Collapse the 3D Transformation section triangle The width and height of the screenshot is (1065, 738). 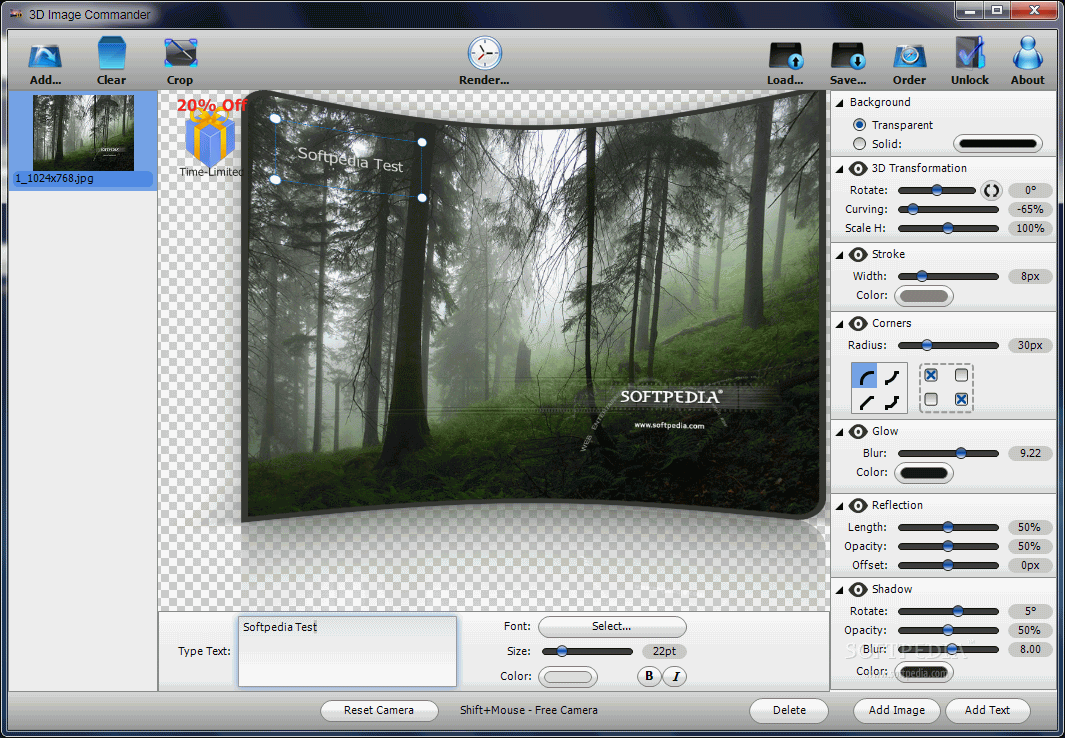coord(840,169)
